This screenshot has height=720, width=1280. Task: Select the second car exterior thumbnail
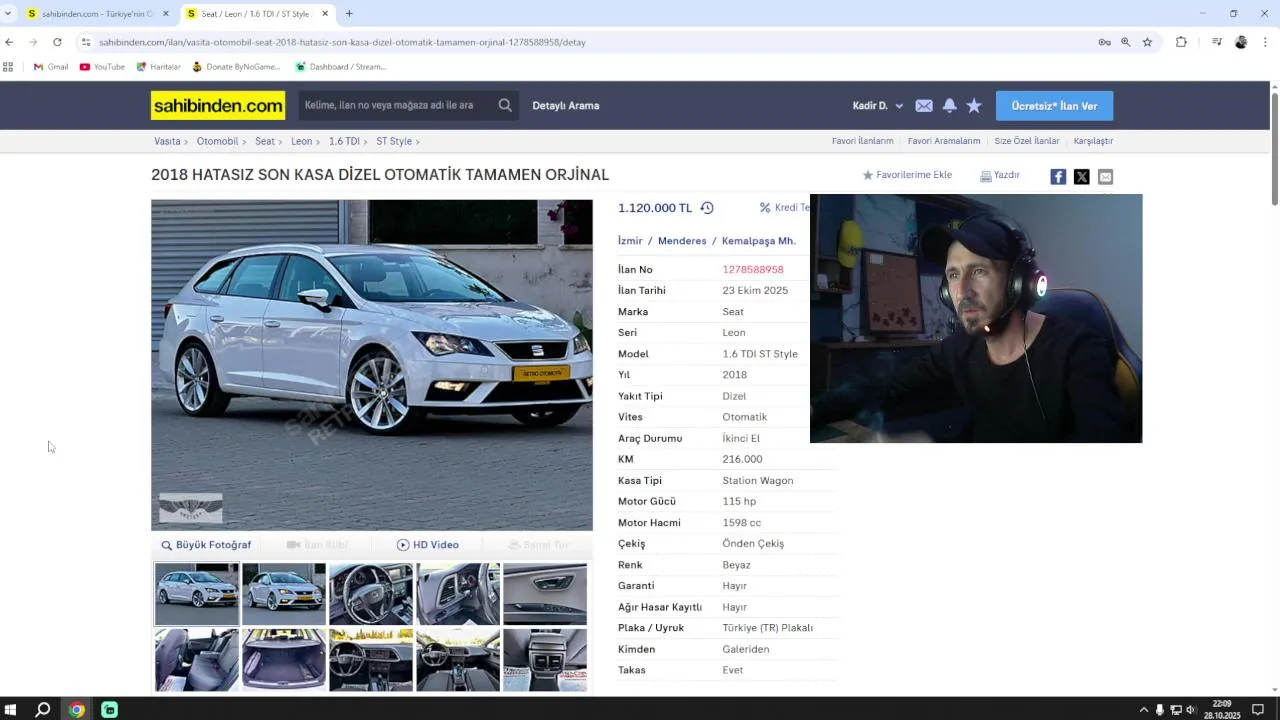tap(284, 594)
